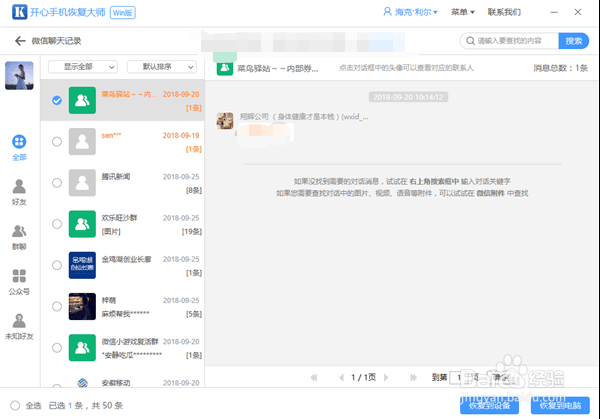
Task: Go back using the arrow icon
Action: [20, 41]
